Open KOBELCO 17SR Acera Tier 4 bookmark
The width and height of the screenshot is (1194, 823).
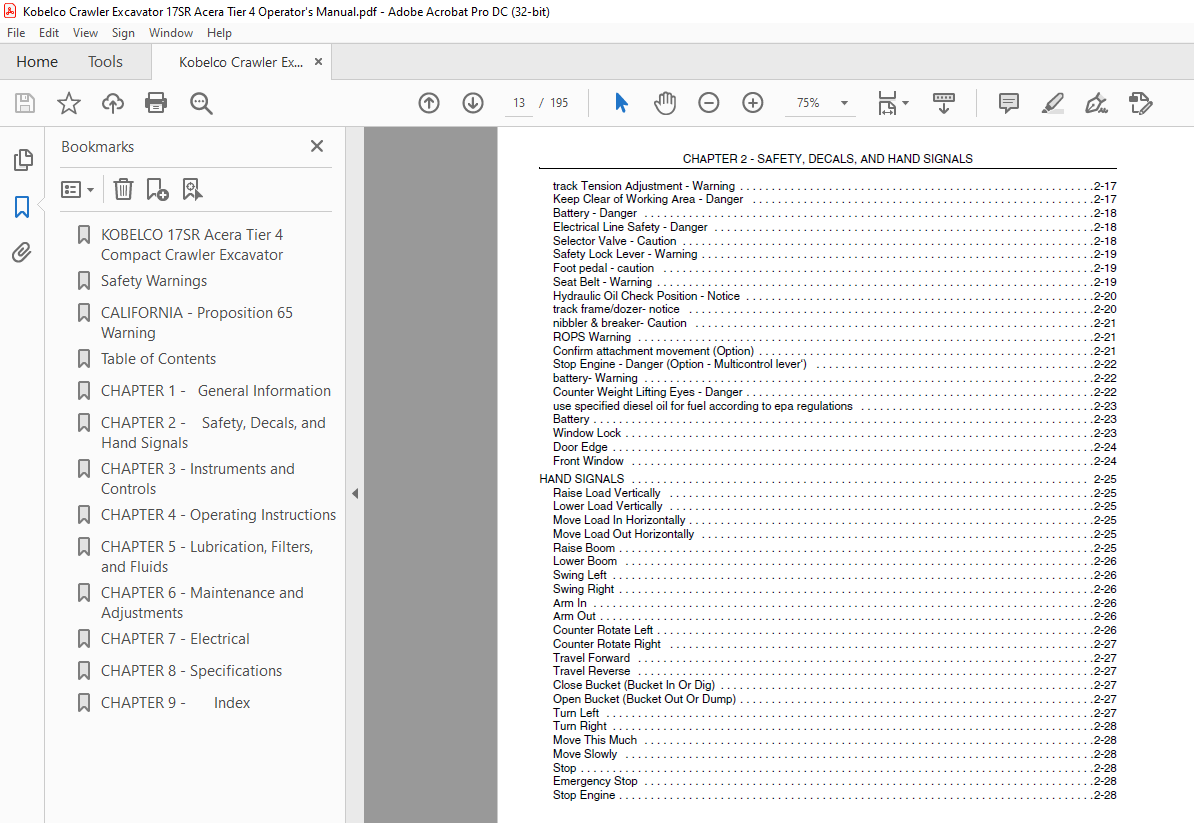(x=192, y=244)
